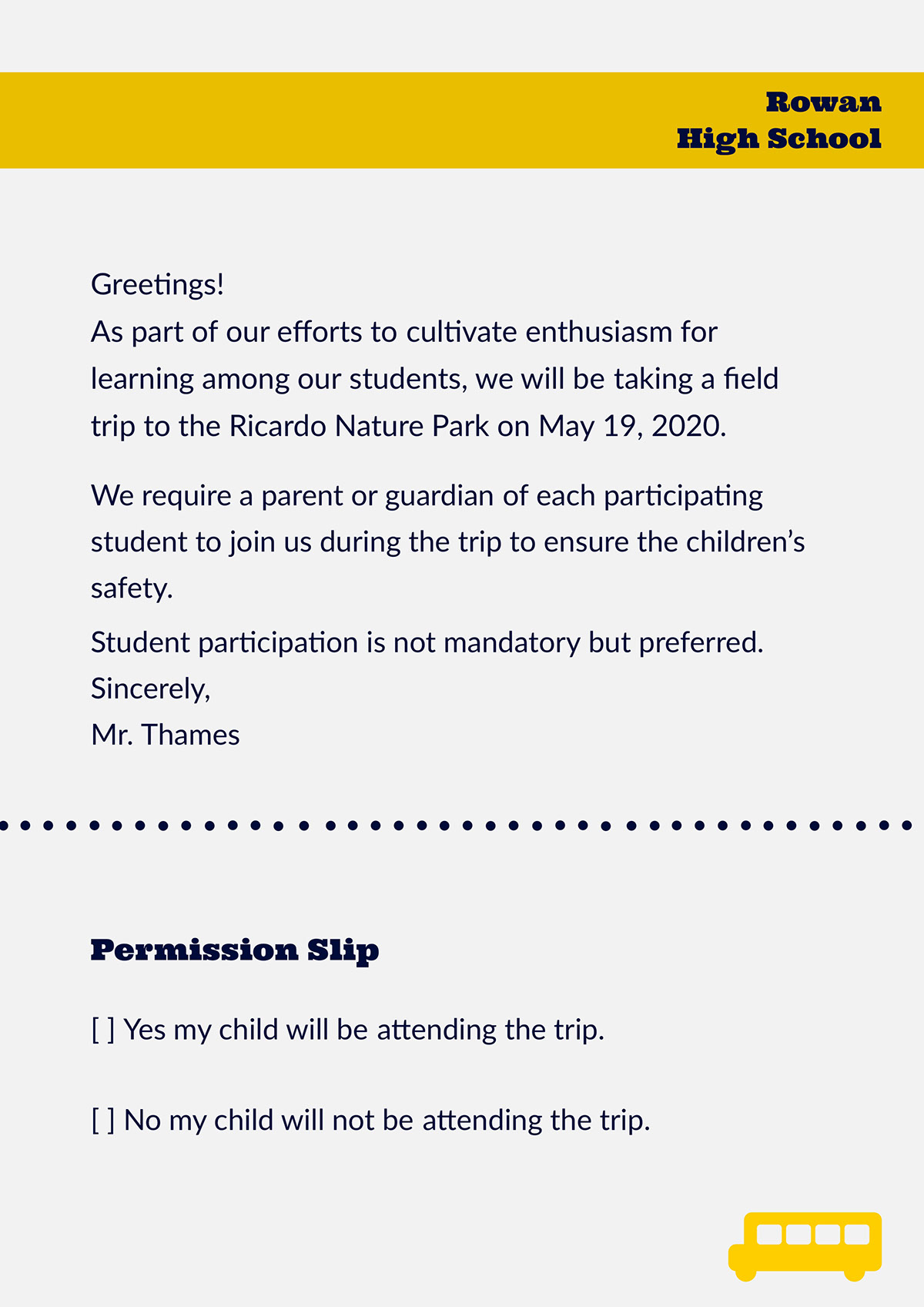This screenshot has height=1307, width=924.
Task: Click the Rowan High School title
Action: click(779, 121)
